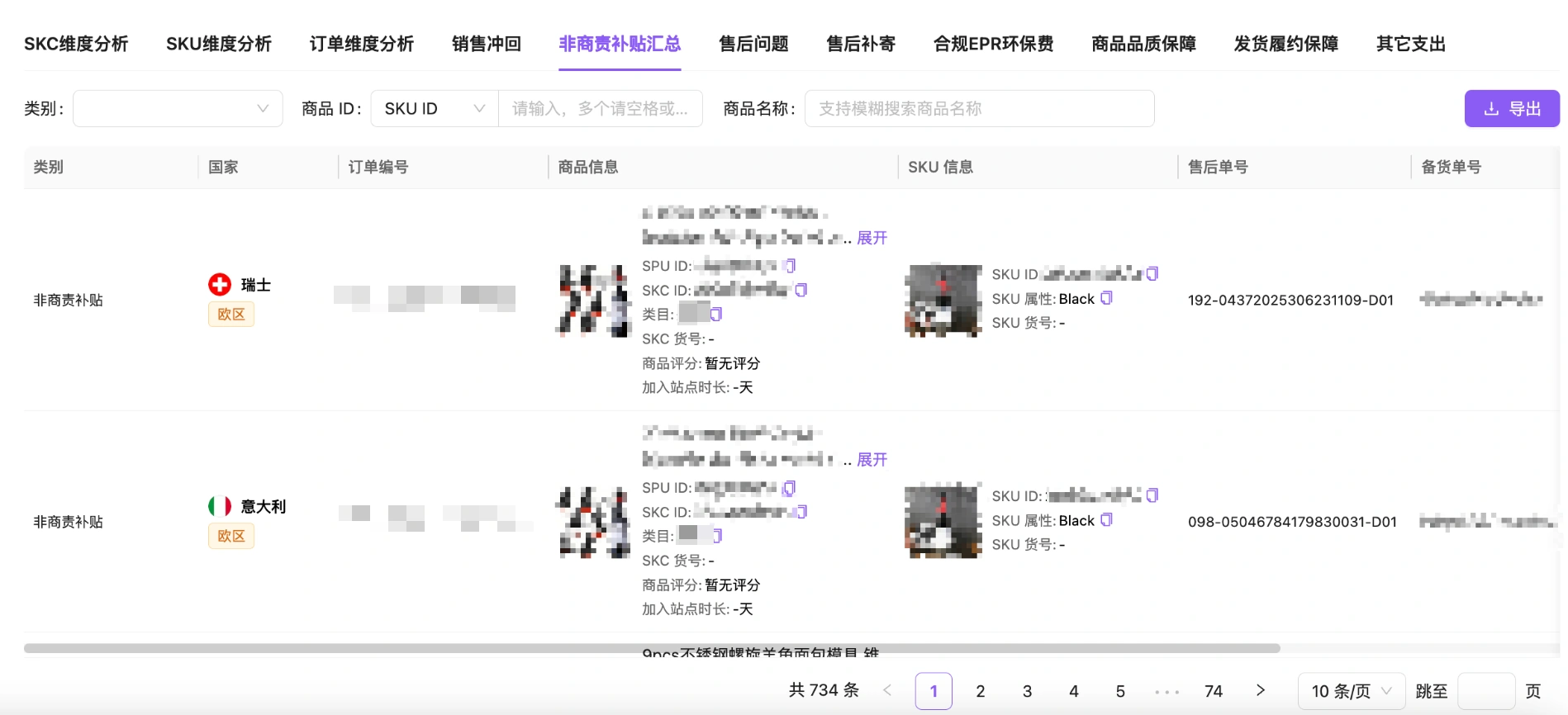Focus the product ID search input
1568x715 pixels.
[x=601, y=108]
